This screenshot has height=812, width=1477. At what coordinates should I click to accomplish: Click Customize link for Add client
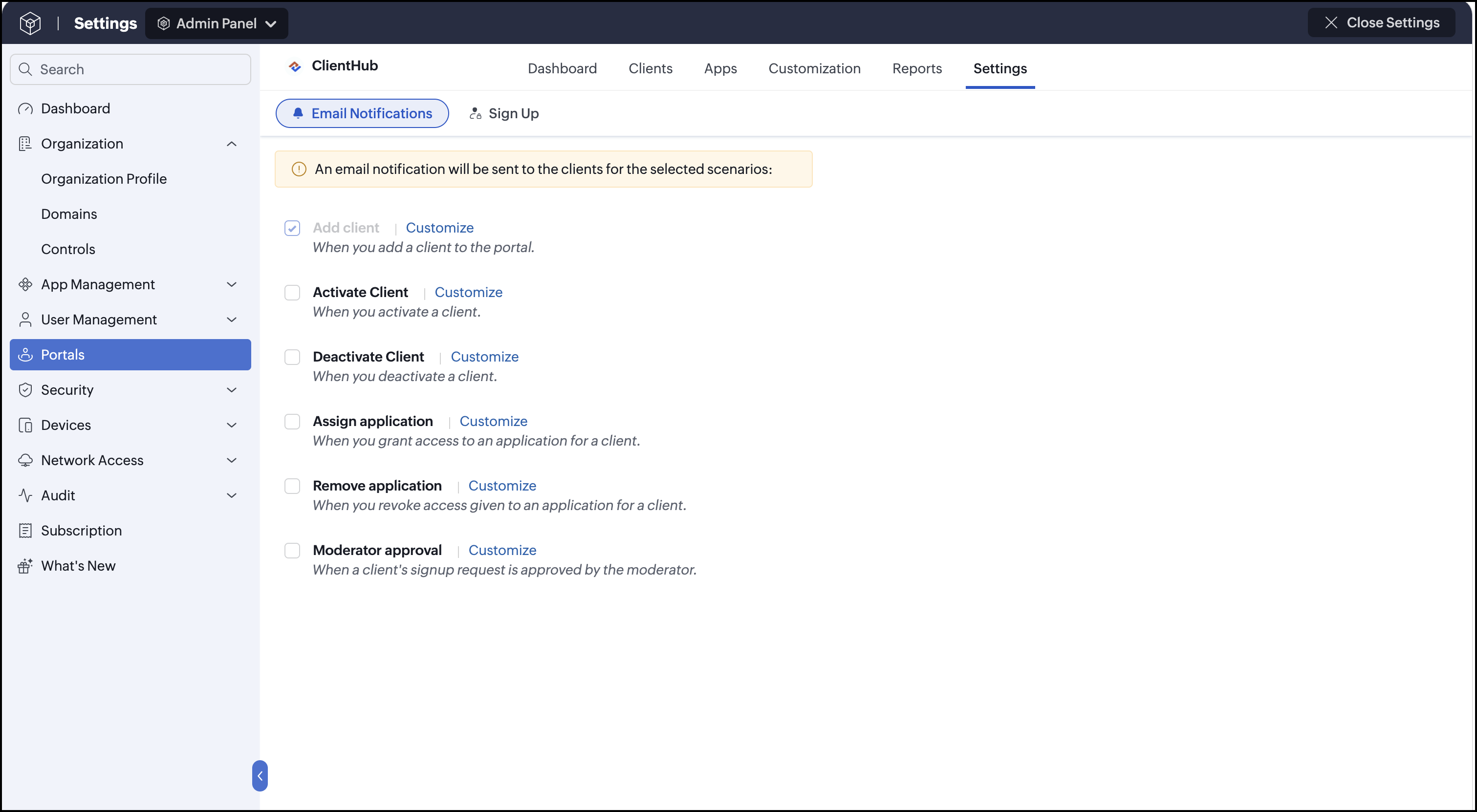(440, 228)
